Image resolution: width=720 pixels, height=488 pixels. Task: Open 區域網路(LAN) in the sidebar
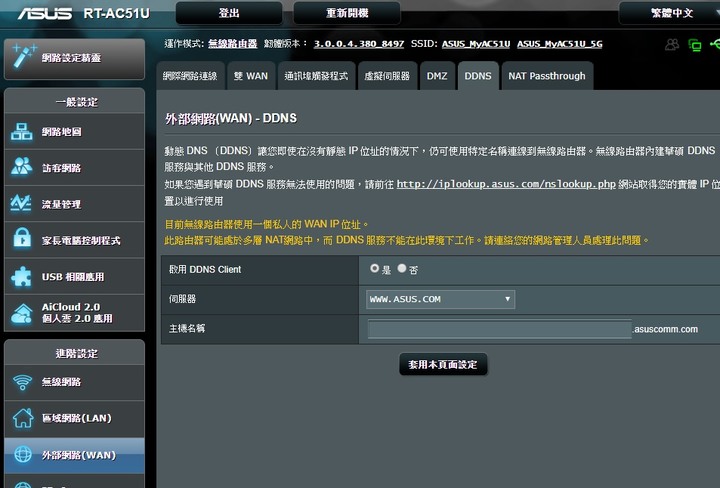click(74, 418)
